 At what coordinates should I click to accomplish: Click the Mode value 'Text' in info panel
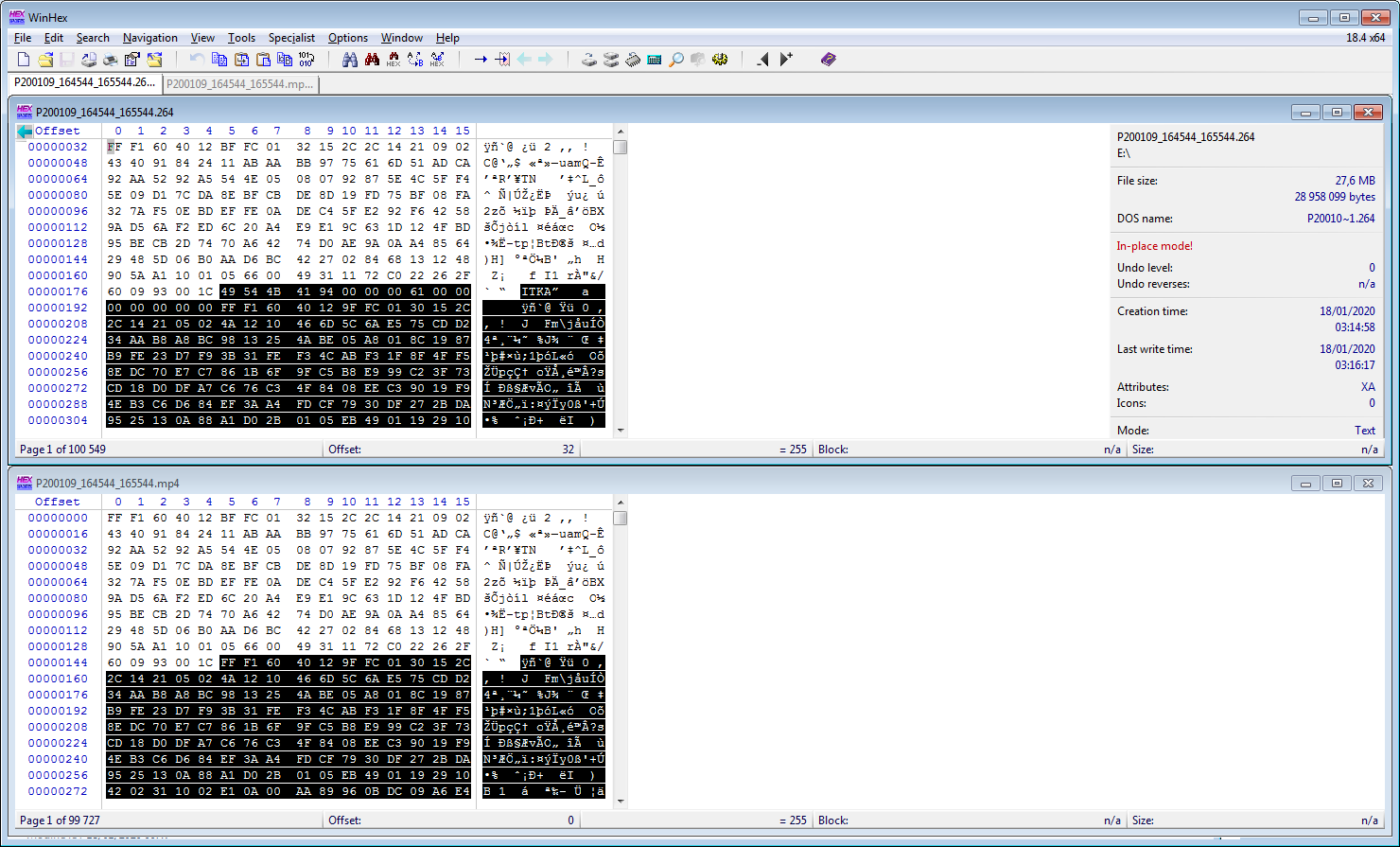coord(1365,431)
